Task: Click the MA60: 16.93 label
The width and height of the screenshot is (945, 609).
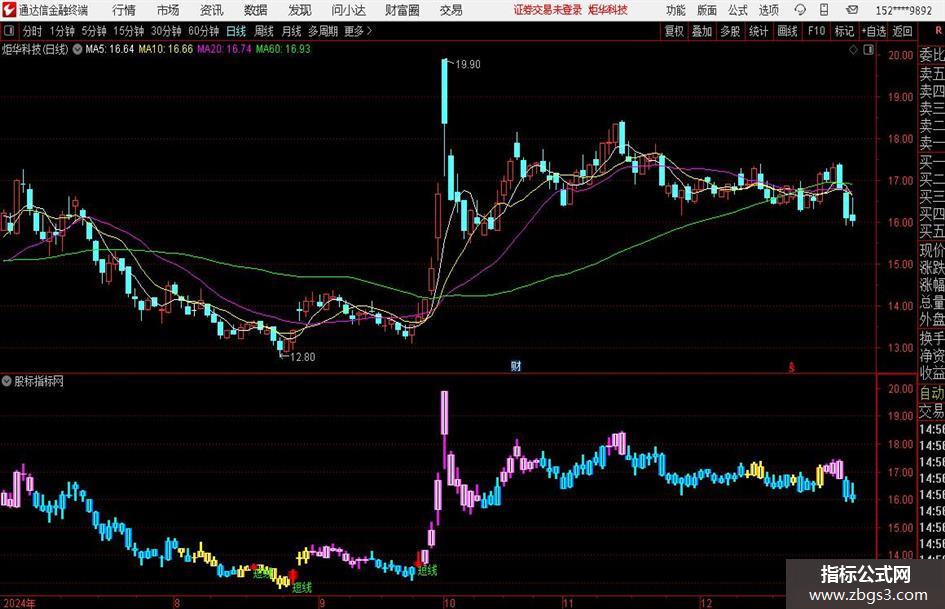Action: point(283,49)
